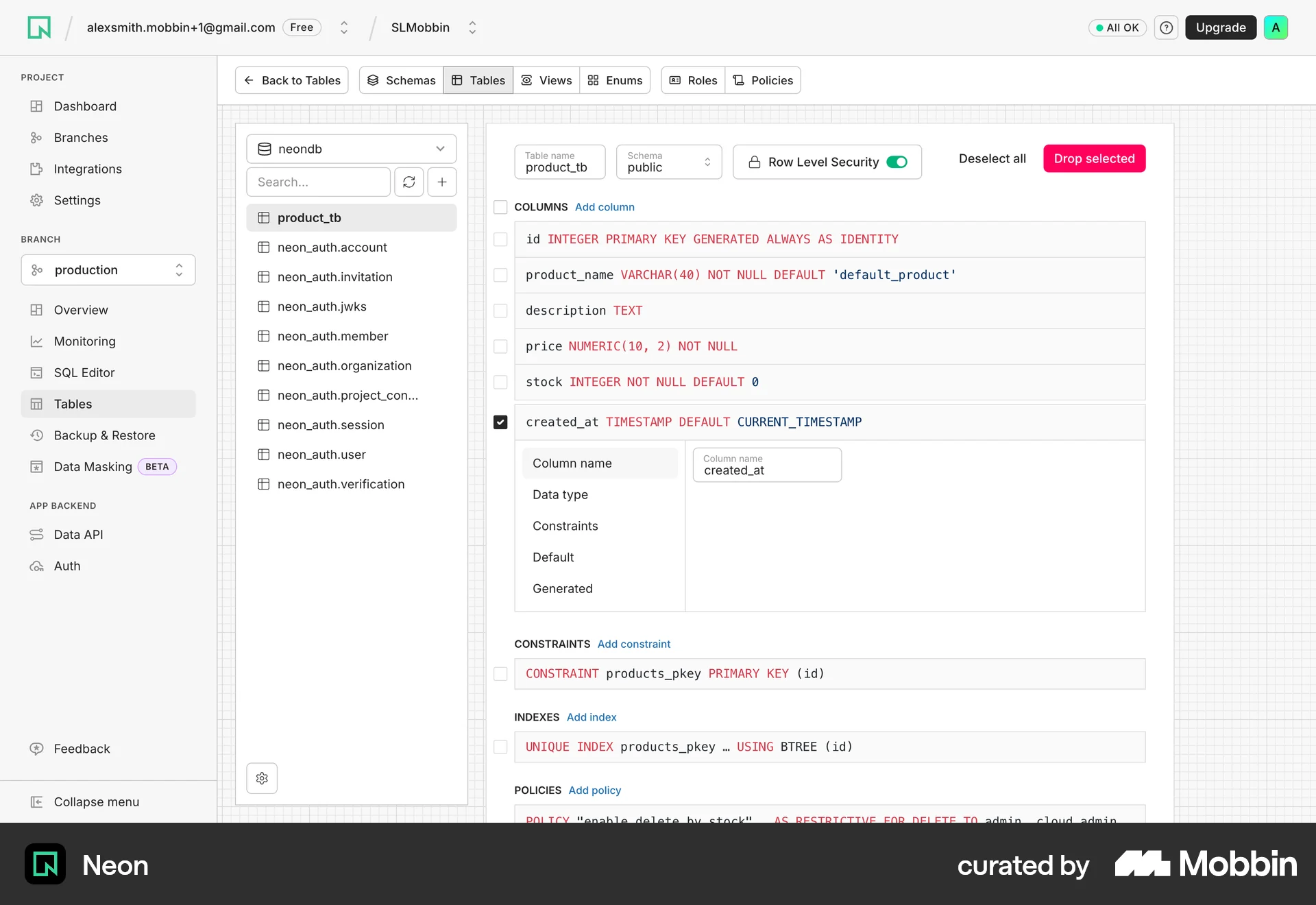The image size is (1316, 905).
Task: Check the products_pkey constraint checkbox
Action: click(x=500, y=674)
